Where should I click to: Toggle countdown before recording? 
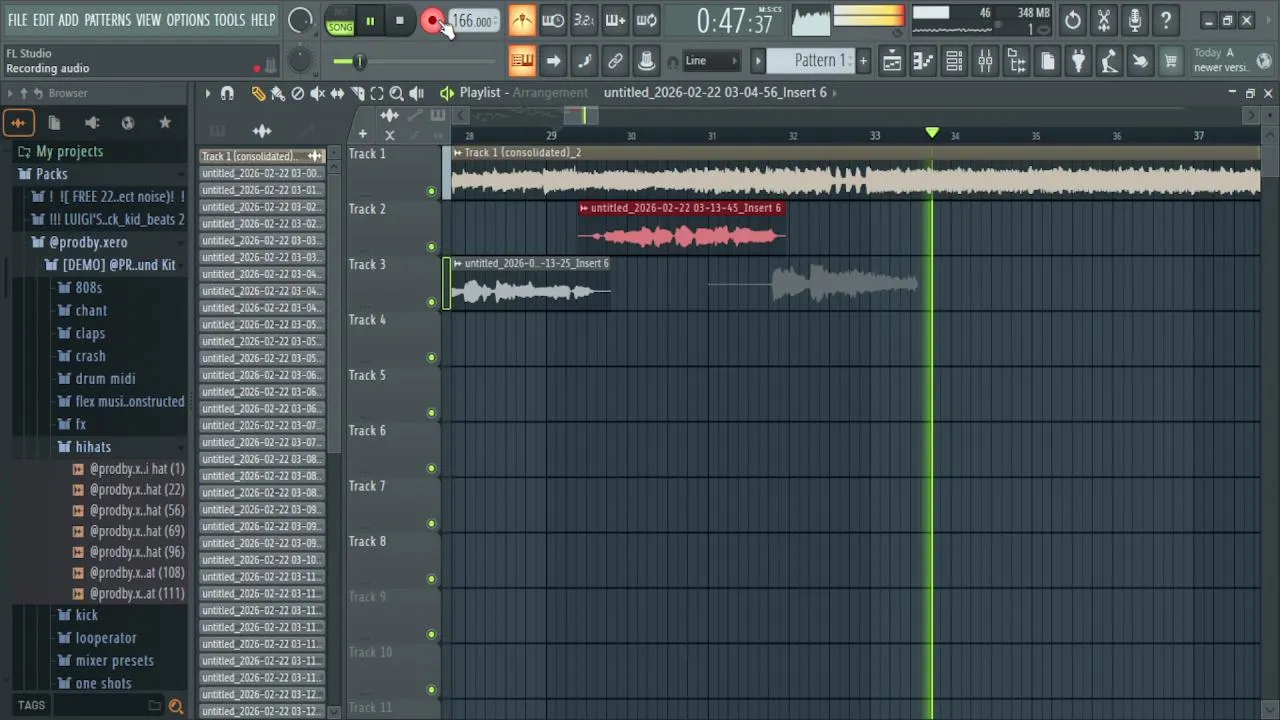click(x=584, y=20)
